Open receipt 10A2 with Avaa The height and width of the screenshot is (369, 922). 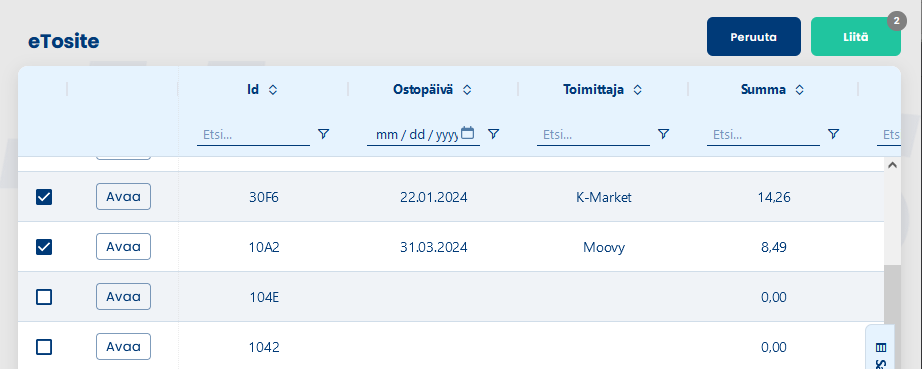123,246
